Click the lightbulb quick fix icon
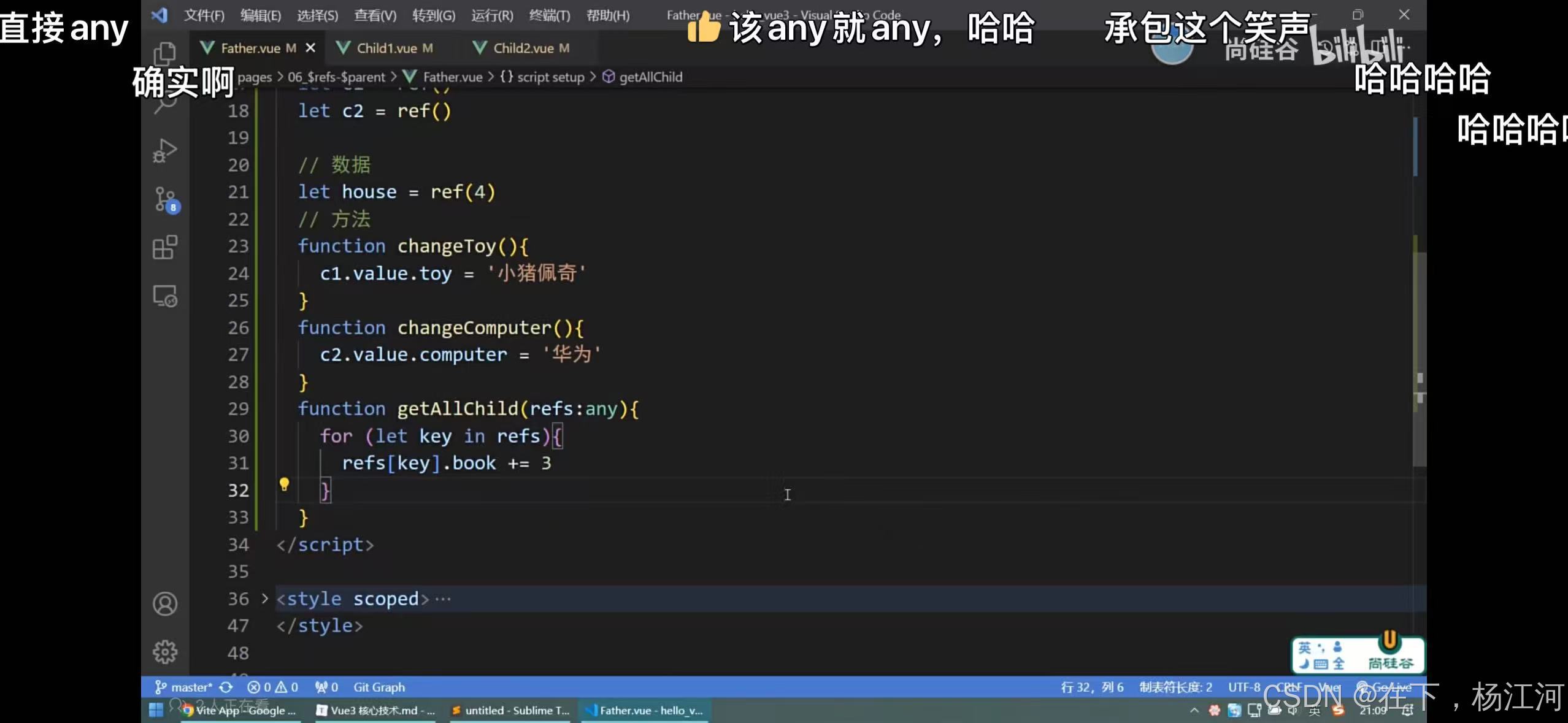 point(284,484)
